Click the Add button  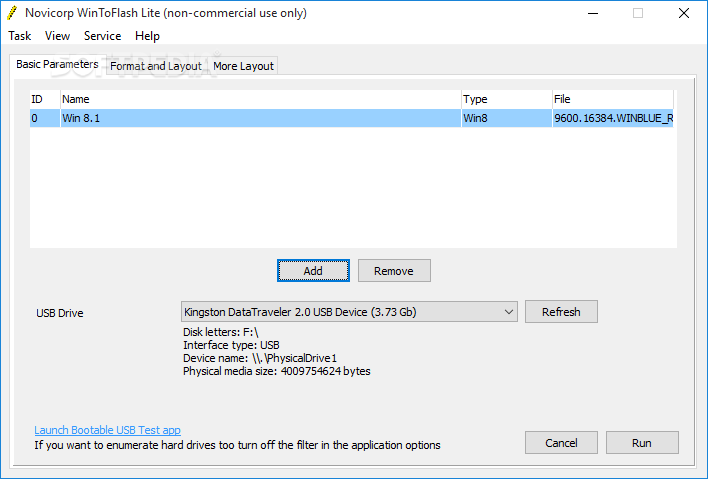click(313, 271)
